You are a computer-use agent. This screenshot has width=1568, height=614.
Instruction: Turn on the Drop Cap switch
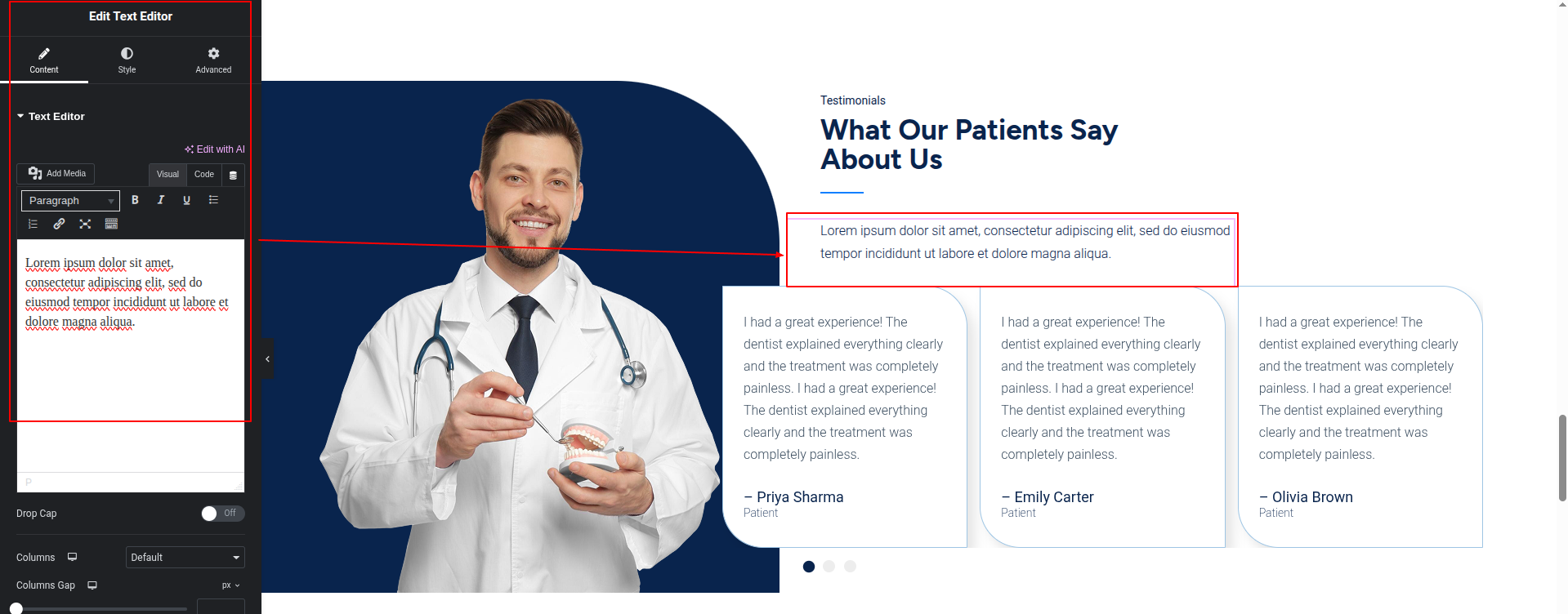(222, 514)
